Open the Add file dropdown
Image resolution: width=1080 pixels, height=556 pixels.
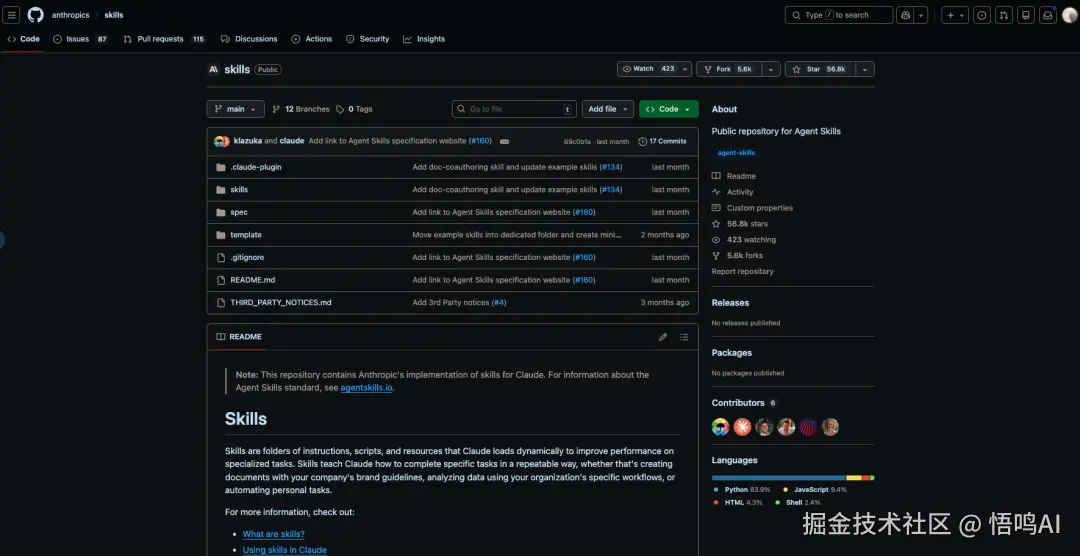point(608,109)
